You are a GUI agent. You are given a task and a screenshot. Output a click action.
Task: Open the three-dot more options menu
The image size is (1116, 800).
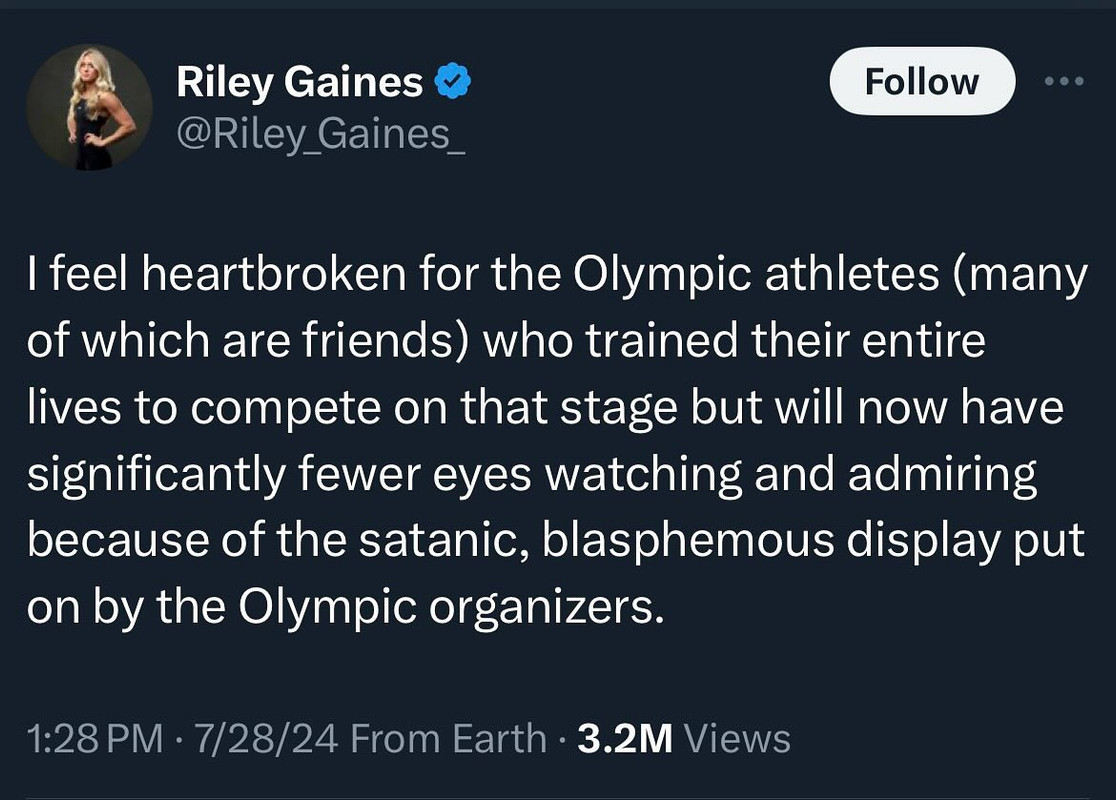[1064, 81]
